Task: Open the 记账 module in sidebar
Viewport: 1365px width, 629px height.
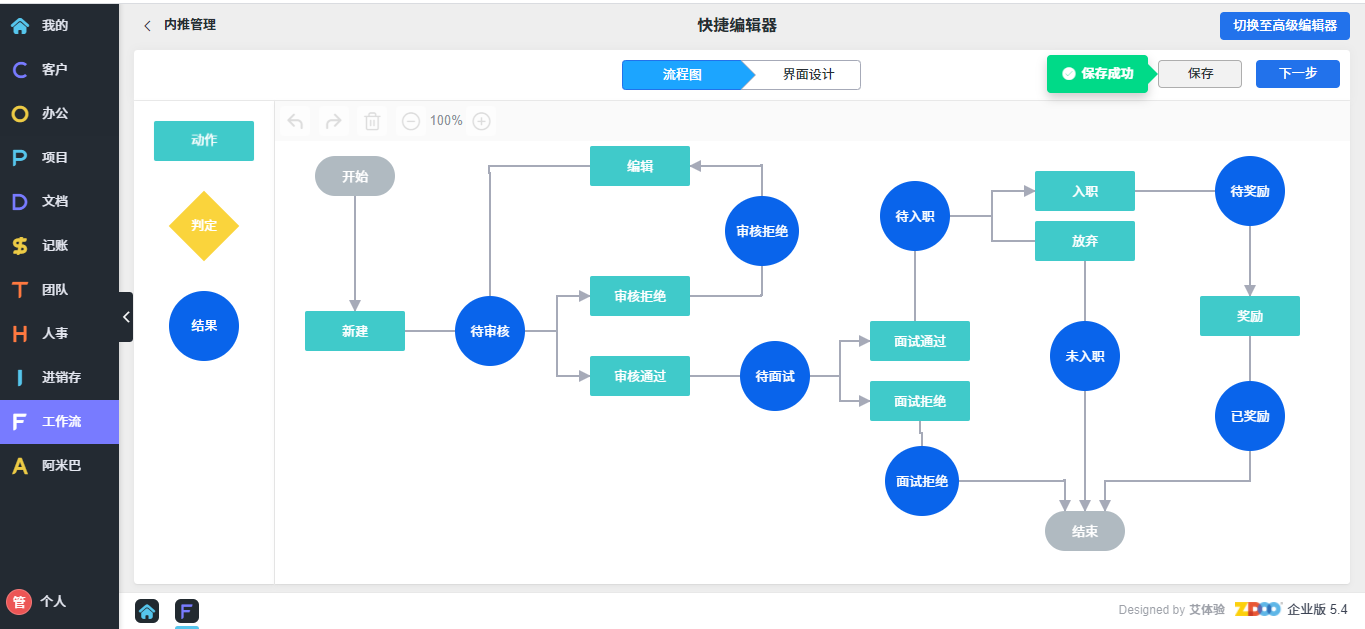Action: coord(60,246)
